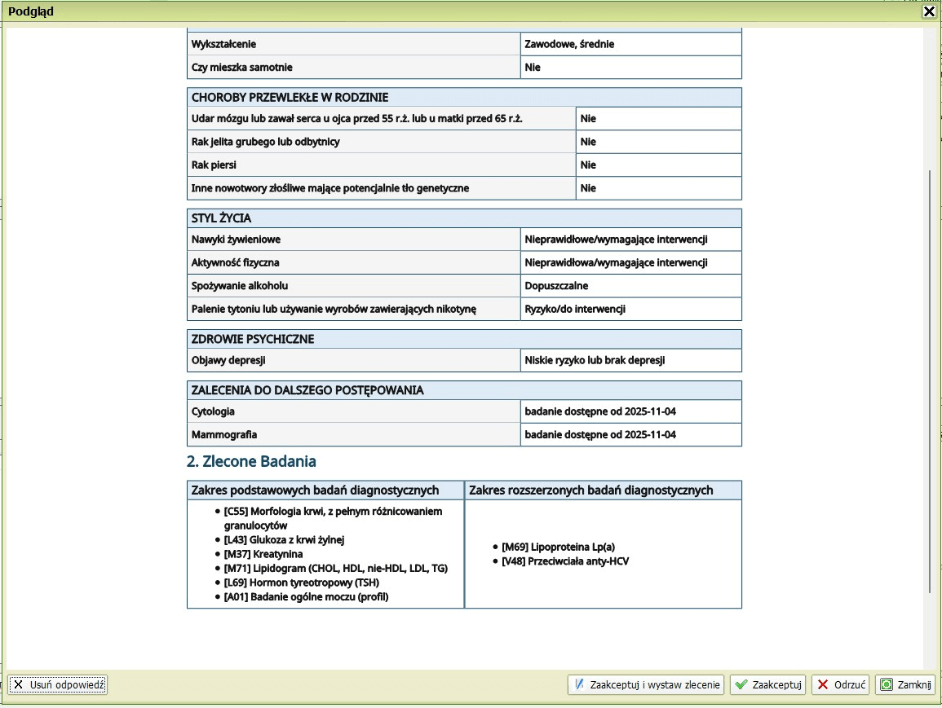The width and height of the screenshot is (942, 708).
Task: Click the Zamknij button
Action: click(905, 685)
